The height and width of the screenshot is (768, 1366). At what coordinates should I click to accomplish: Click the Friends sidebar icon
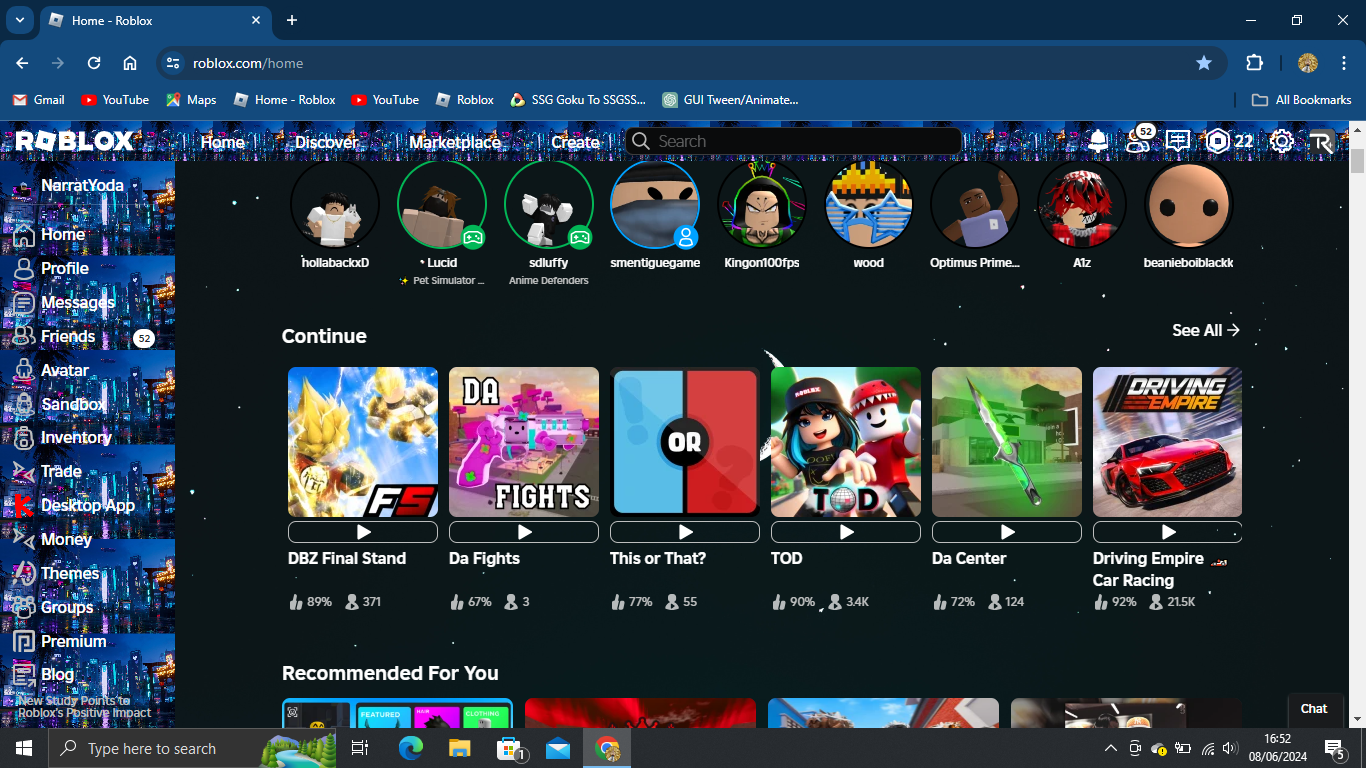point(24,337)
